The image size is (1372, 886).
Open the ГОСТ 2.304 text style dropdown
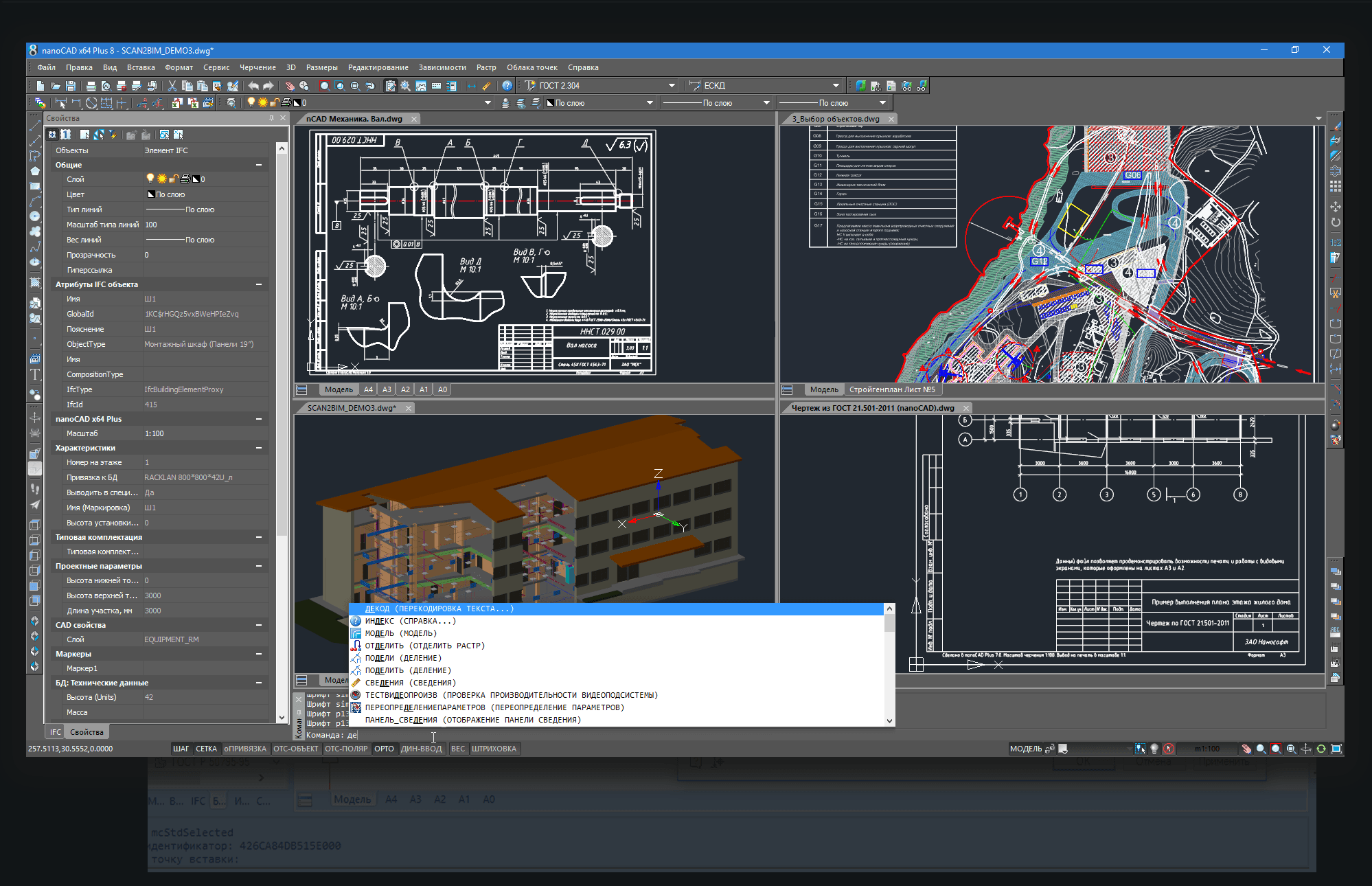pos(672,86)
